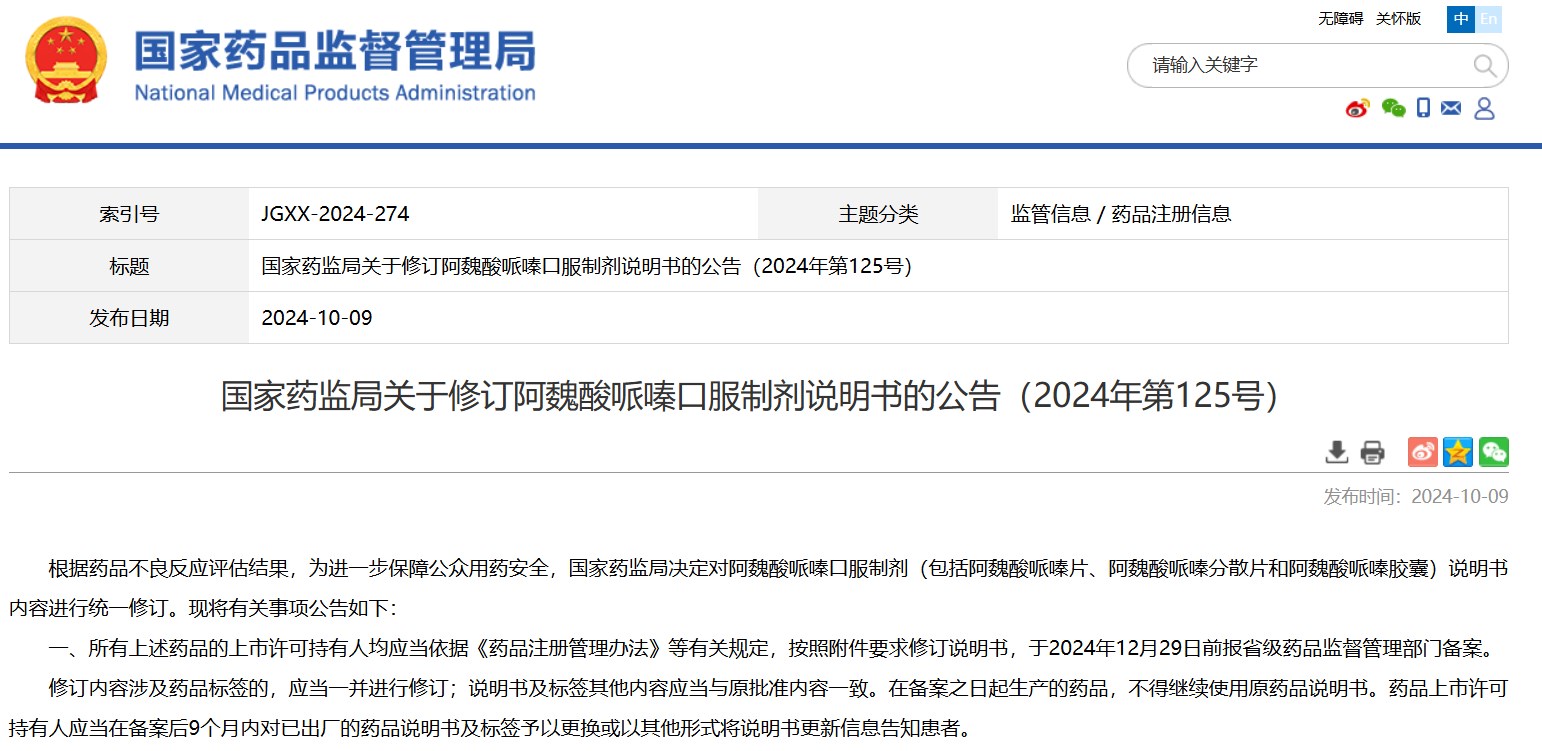Share article to Weibo
Screen dimensions: 1542x751
(x=1422, y=452)
